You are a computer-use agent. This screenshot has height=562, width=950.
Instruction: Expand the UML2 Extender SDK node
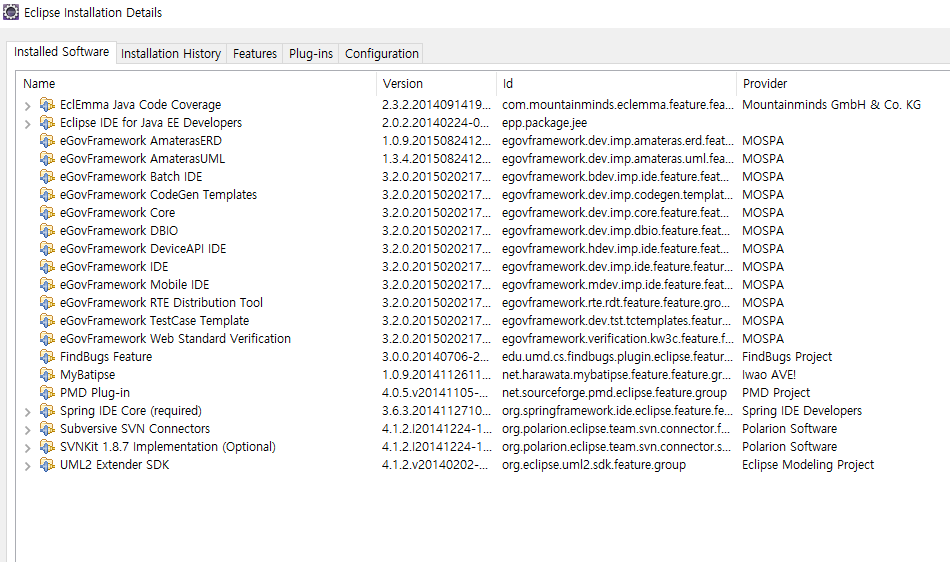click(x=27, y=466)
